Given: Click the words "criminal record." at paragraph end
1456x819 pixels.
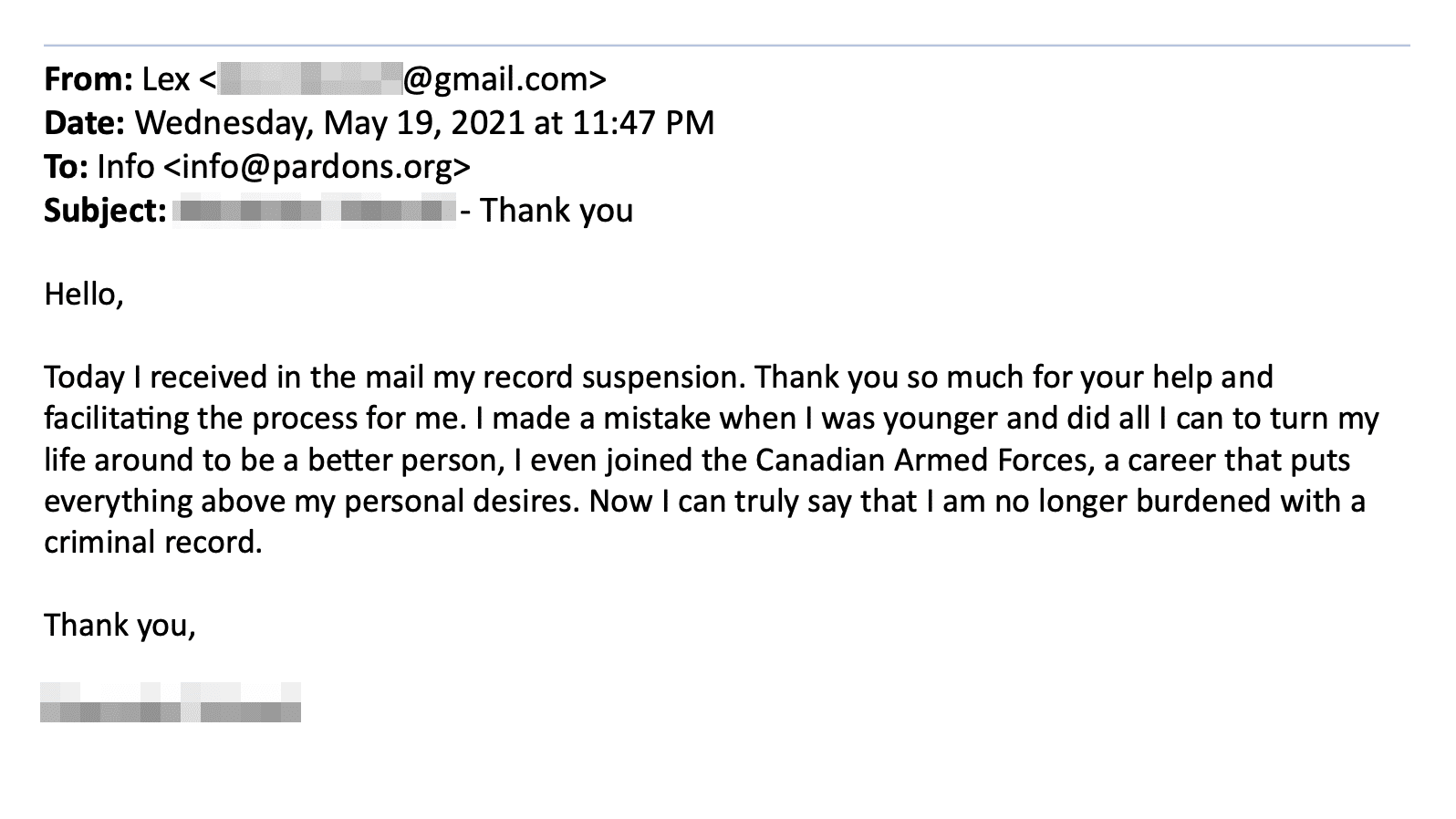Looking at the screenshot, I should point(153,543).
